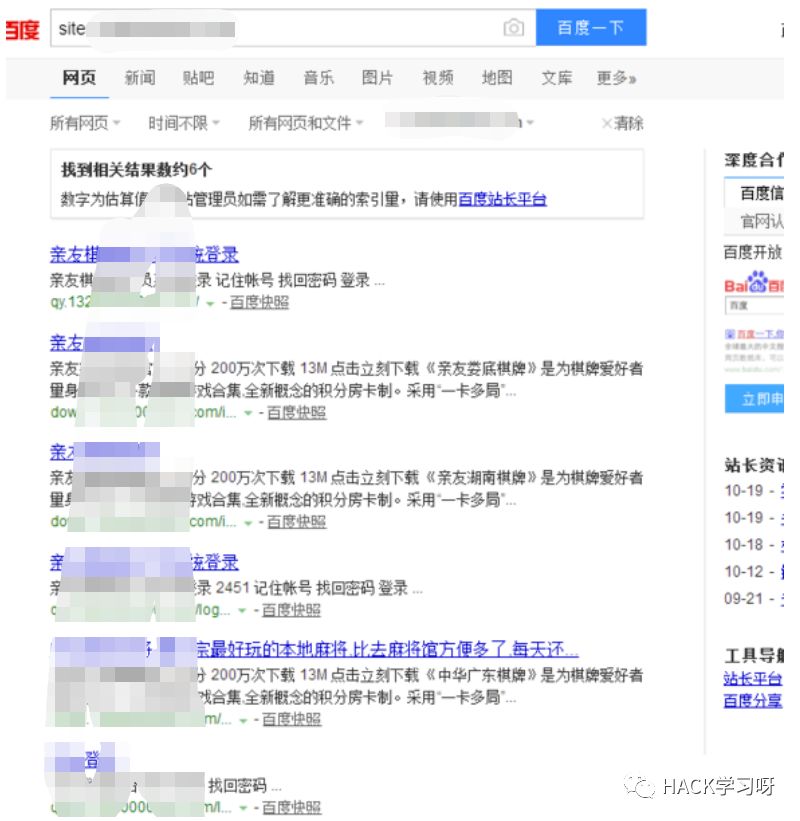Viewport: 800px width, 821px height.
Task: Expand the first result's URL dropdown arrow
Action: tap(210, 303)
